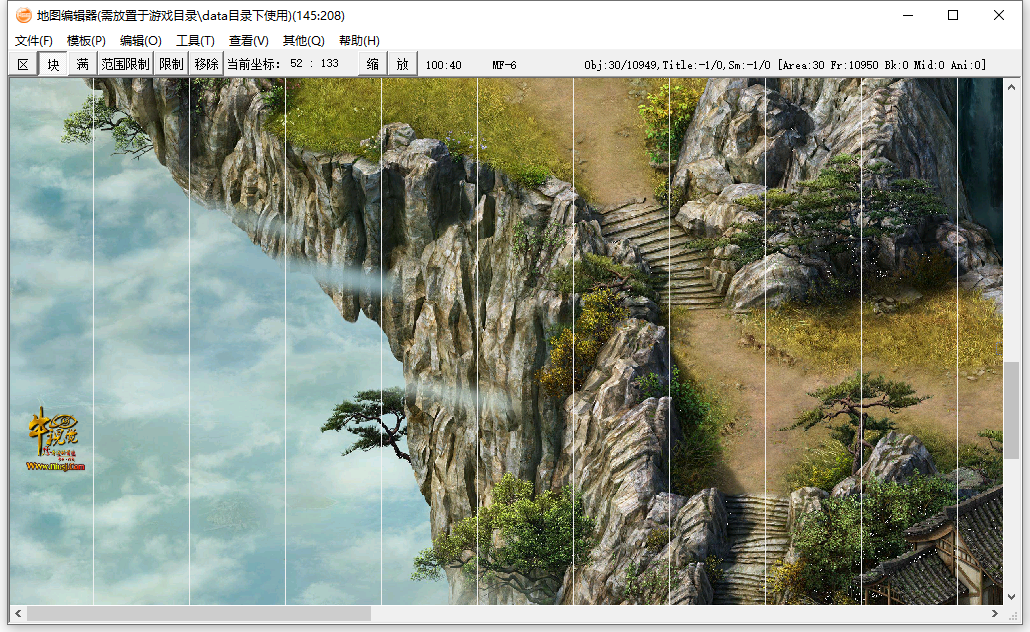This screenshot has height=632, width=1030.
Task: Open the 帮助(H) menu
Action: (359, 41)
